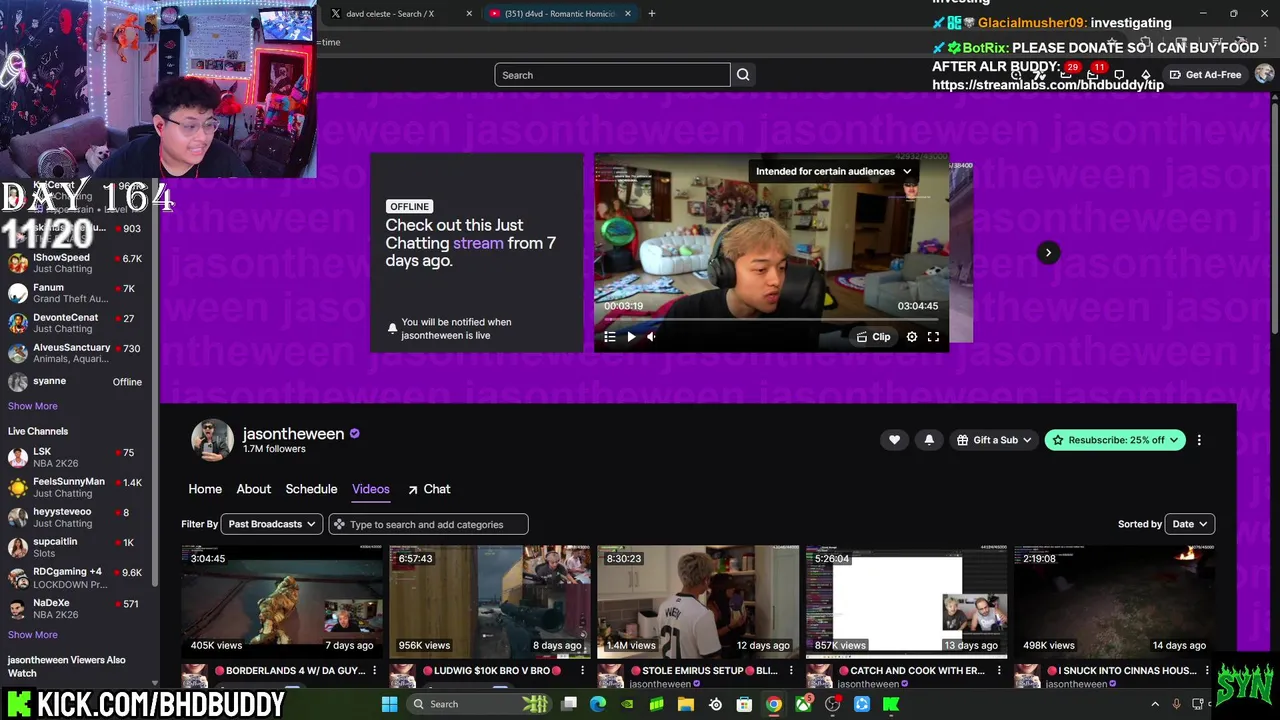Open Xbox app from taskbar
Viewport: 1280px width, 720px height.
point(803,704)
